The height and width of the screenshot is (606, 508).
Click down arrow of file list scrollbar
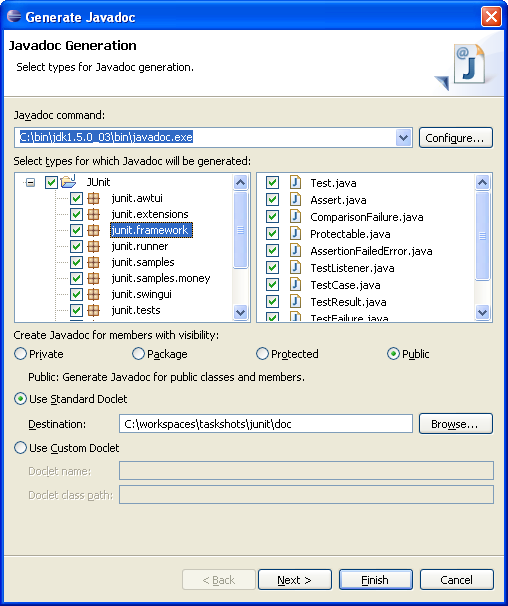482,312
